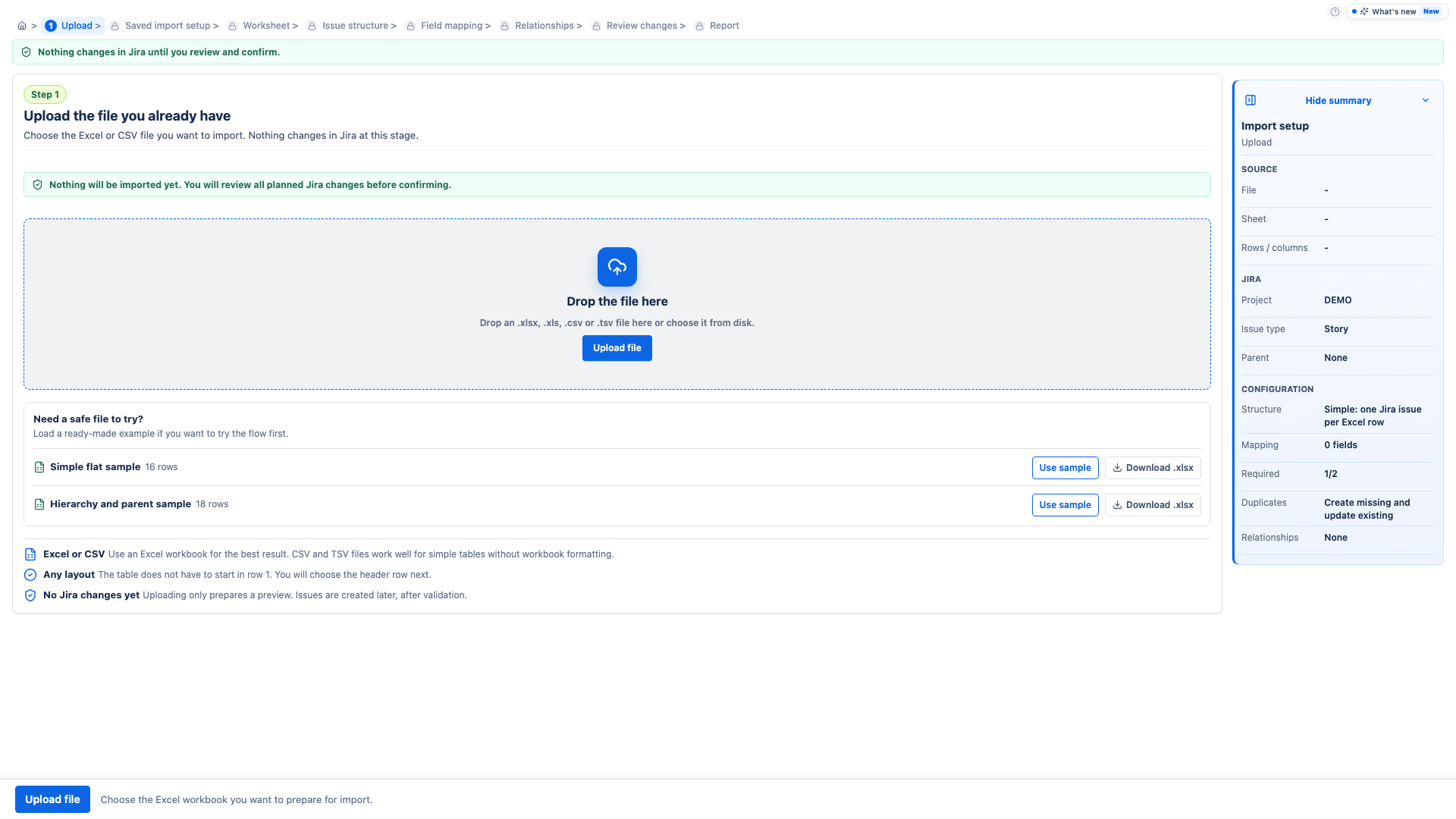The width and height of the screenshot is (1456, 819).
Task: Click Upload file button in the drop zone
Action: click(x=617, y=348)
